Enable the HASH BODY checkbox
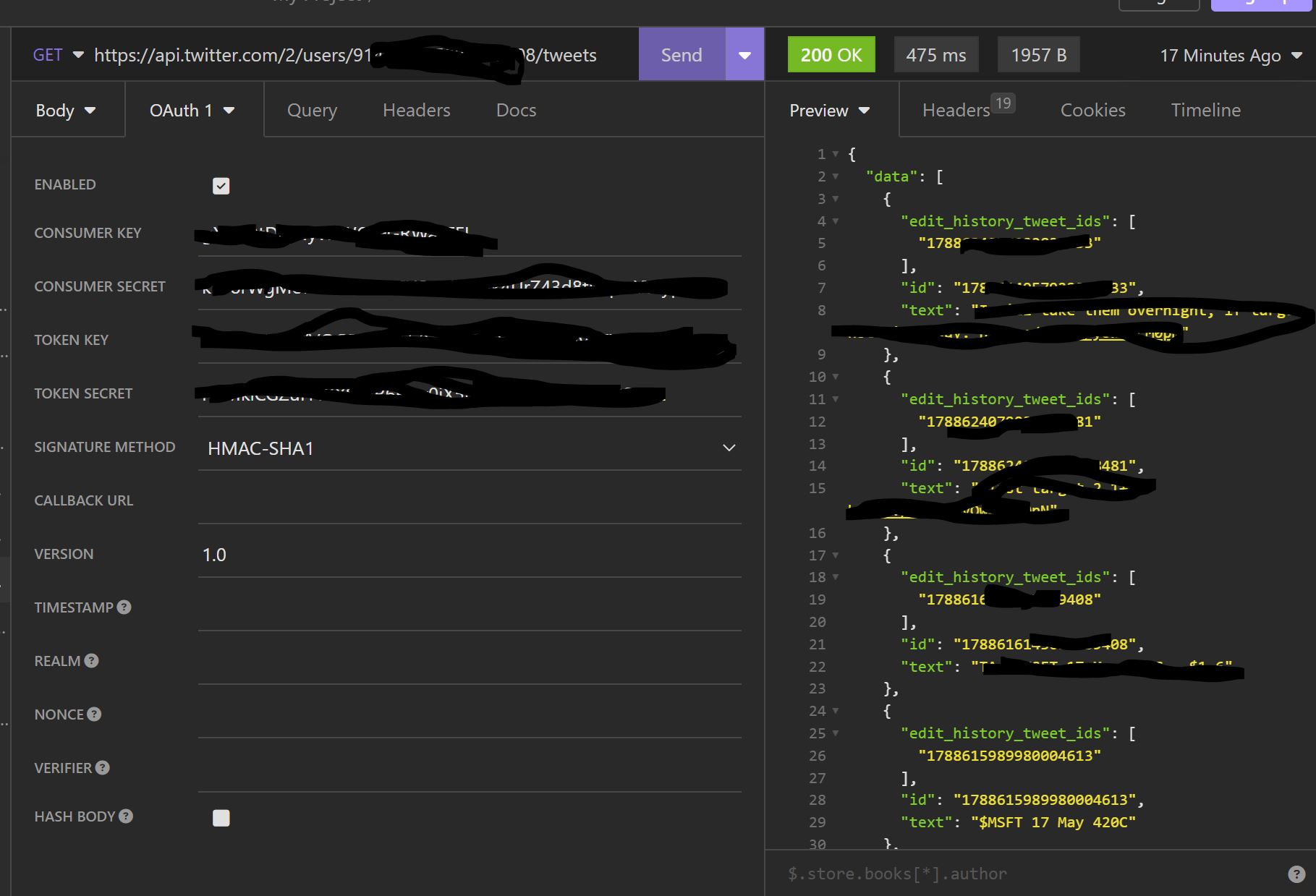 pos(221,818)
